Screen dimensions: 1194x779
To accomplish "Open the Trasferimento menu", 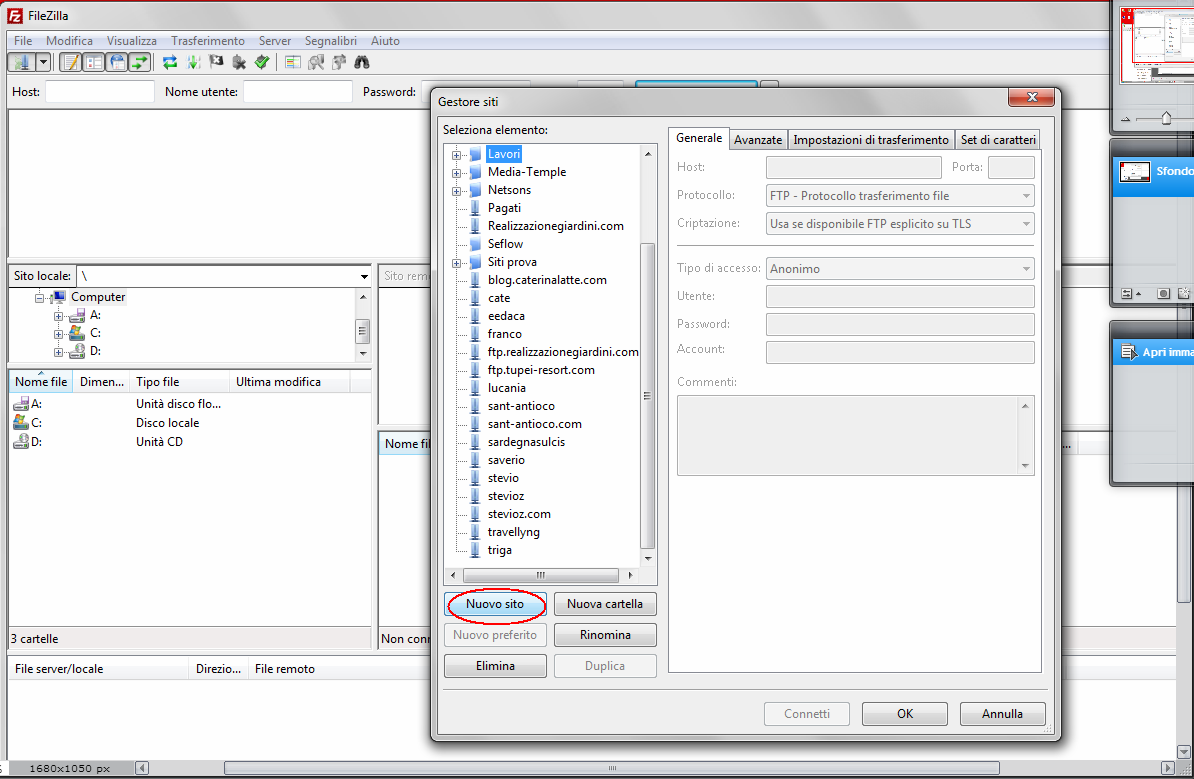I will tap(207, 41).
